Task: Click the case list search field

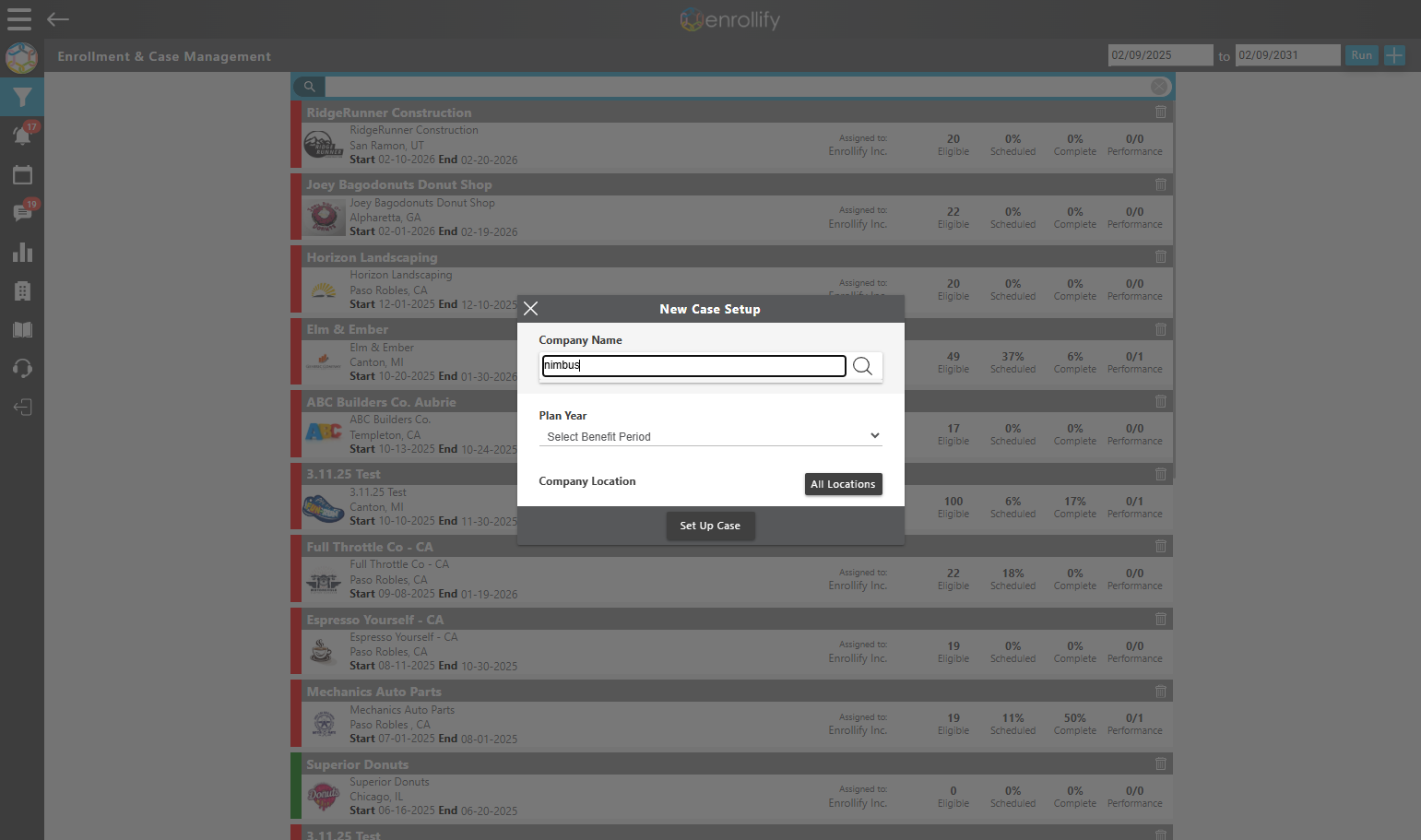Action: (736, 87)
